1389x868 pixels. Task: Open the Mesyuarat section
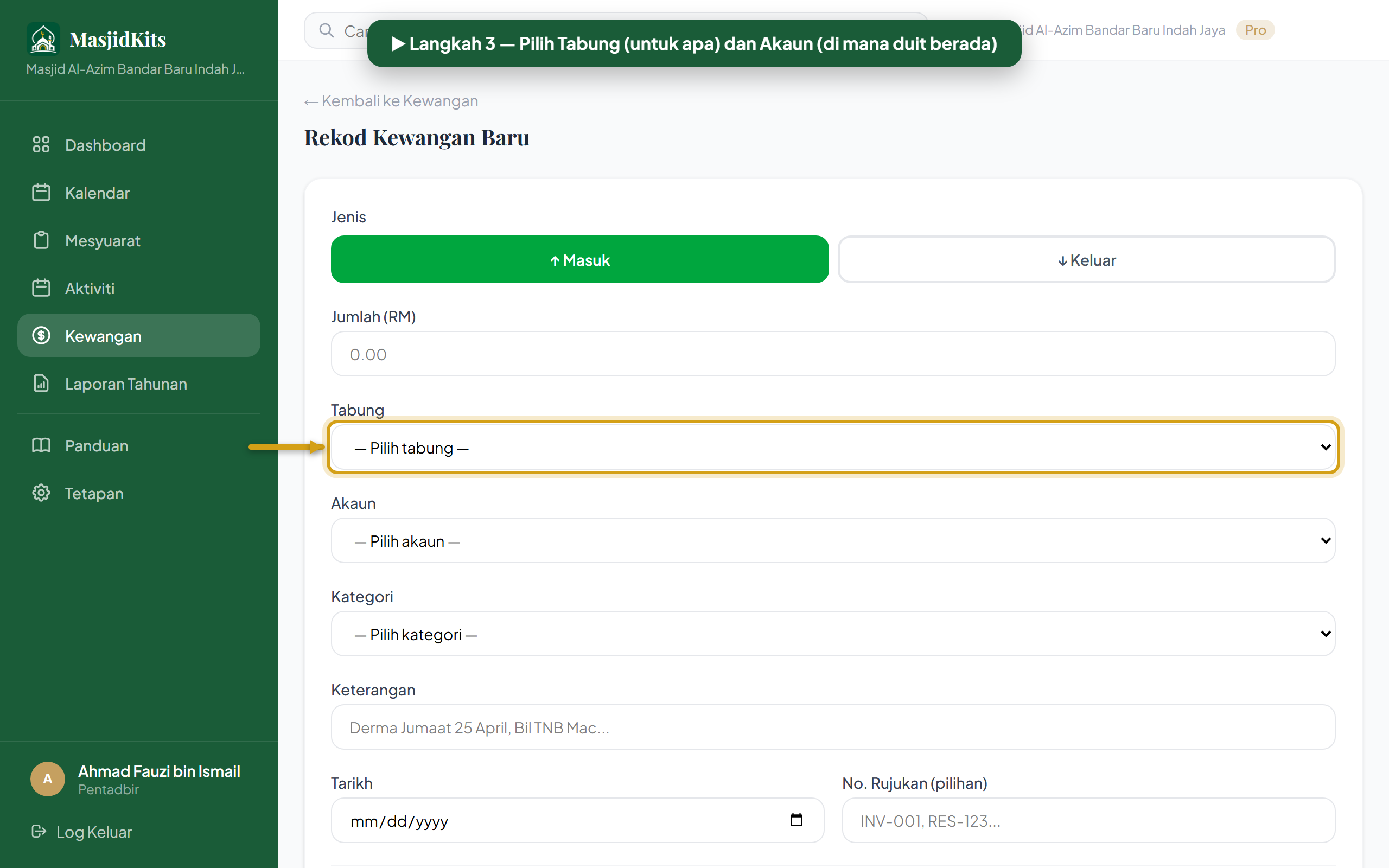139,240
